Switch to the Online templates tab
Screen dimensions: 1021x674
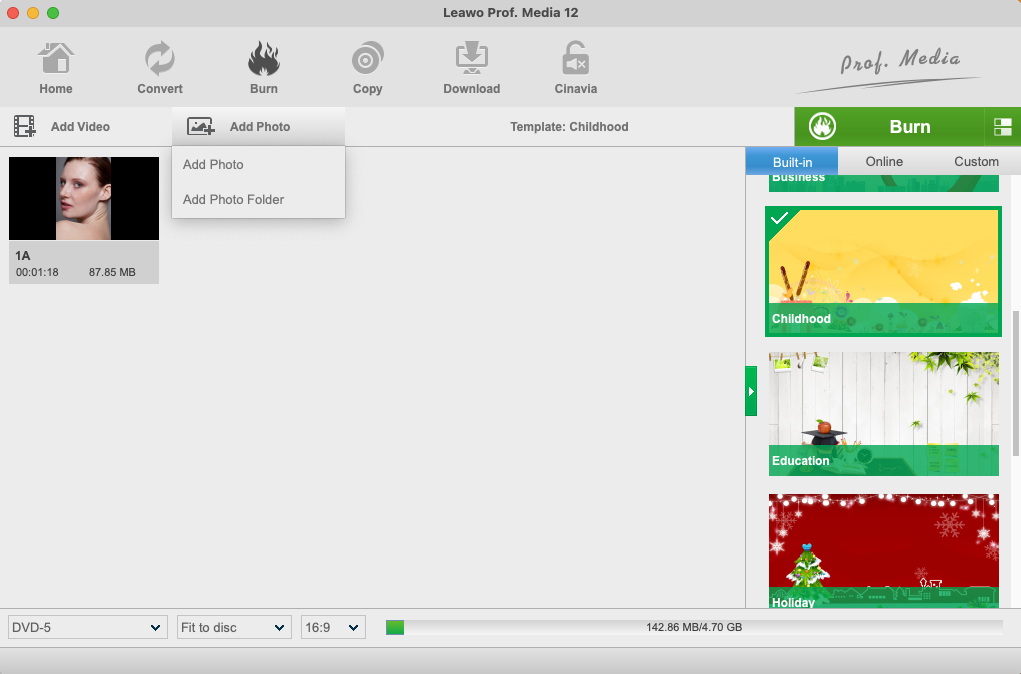pyautogui.click(x=884, y=161)
